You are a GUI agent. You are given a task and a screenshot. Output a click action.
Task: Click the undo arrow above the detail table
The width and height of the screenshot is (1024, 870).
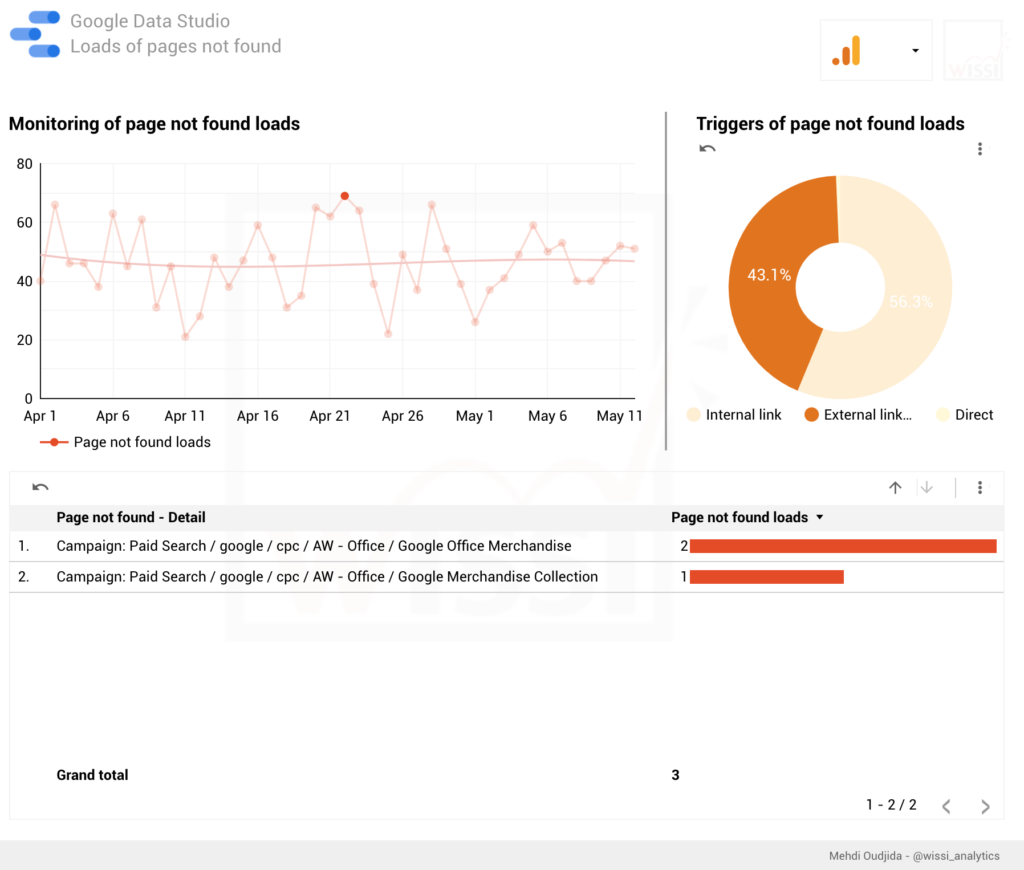tap(40, 487)
